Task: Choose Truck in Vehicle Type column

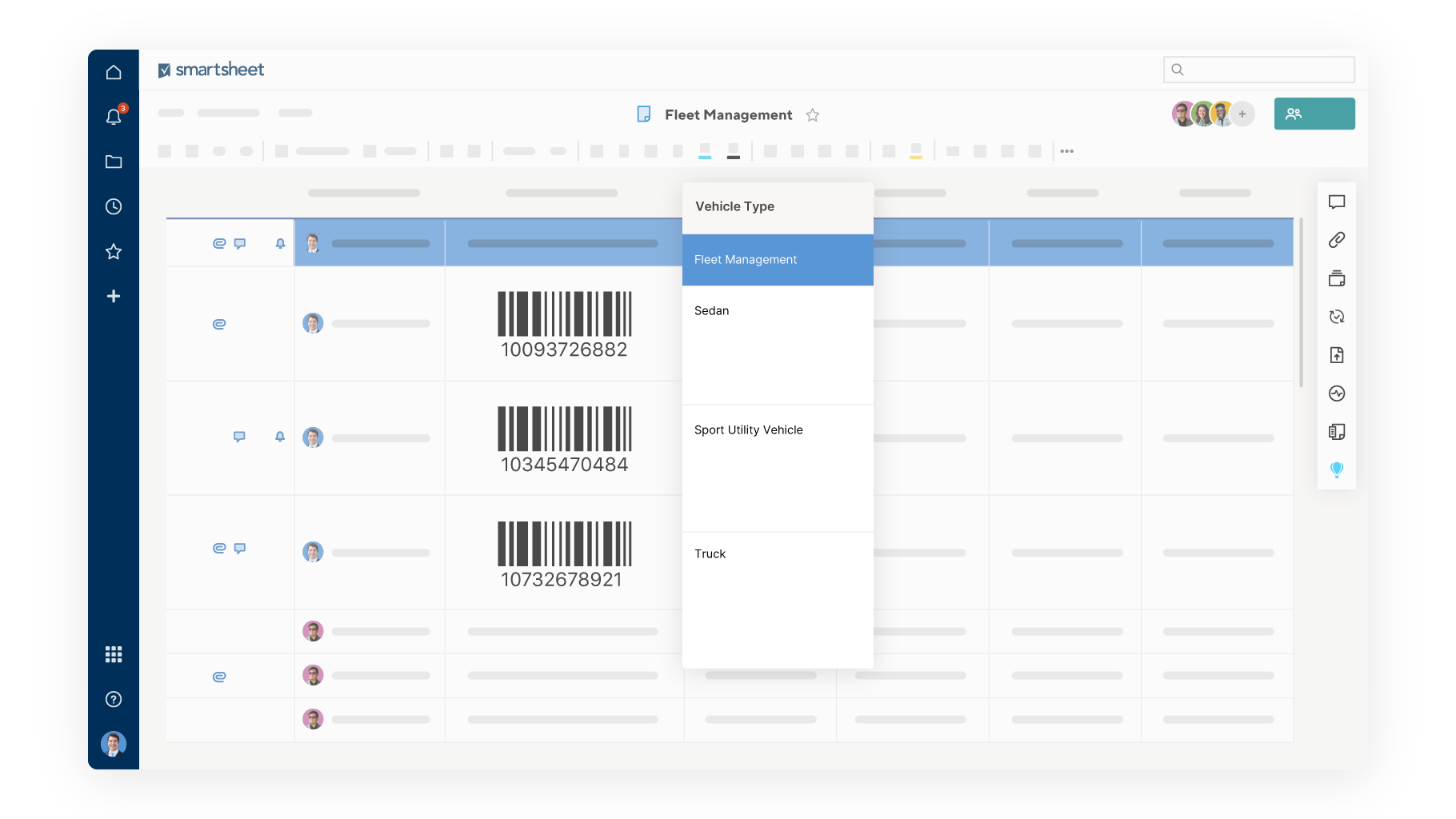Action: pos(710,554)
